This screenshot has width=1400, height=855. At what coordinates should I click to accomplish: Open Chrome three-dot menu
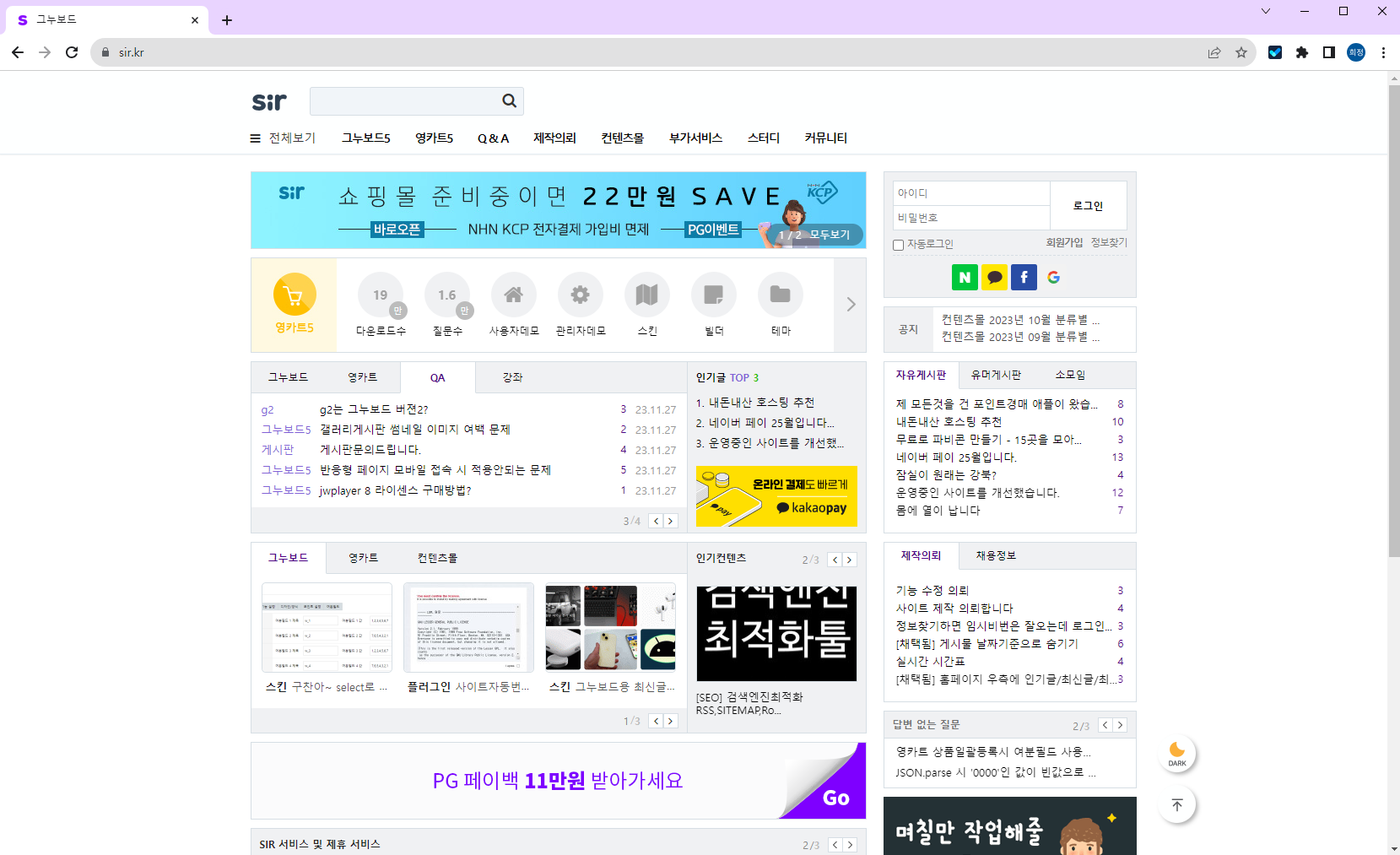click(x=1383, y=52)
